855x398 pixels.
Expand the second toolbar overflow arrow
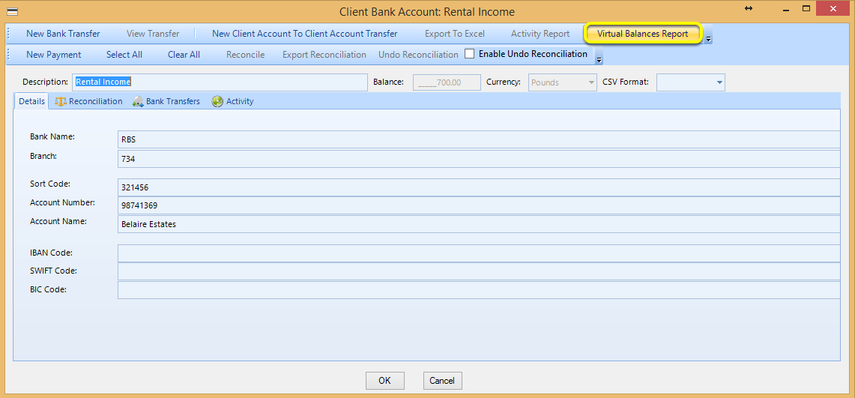(x=599, y=59)
